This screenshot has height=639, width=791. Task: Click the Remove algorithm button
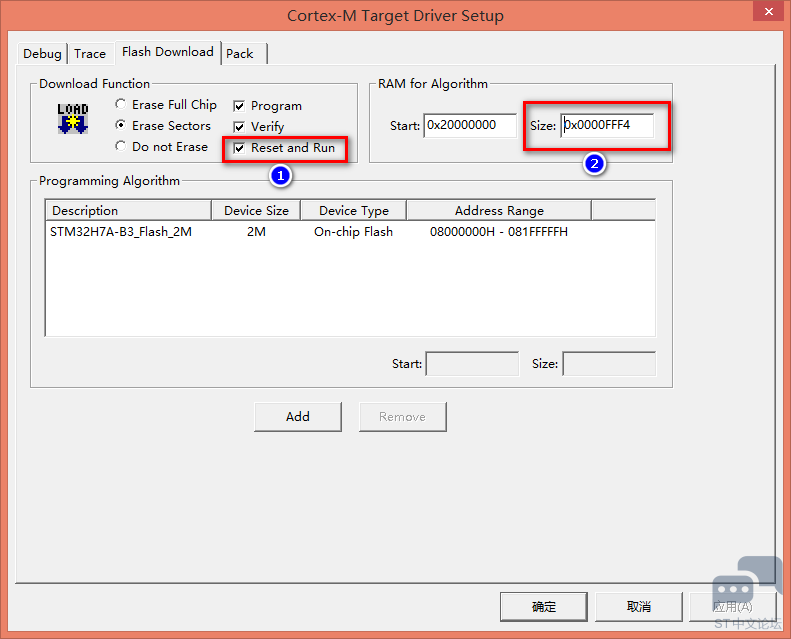[x=403, y=417]
